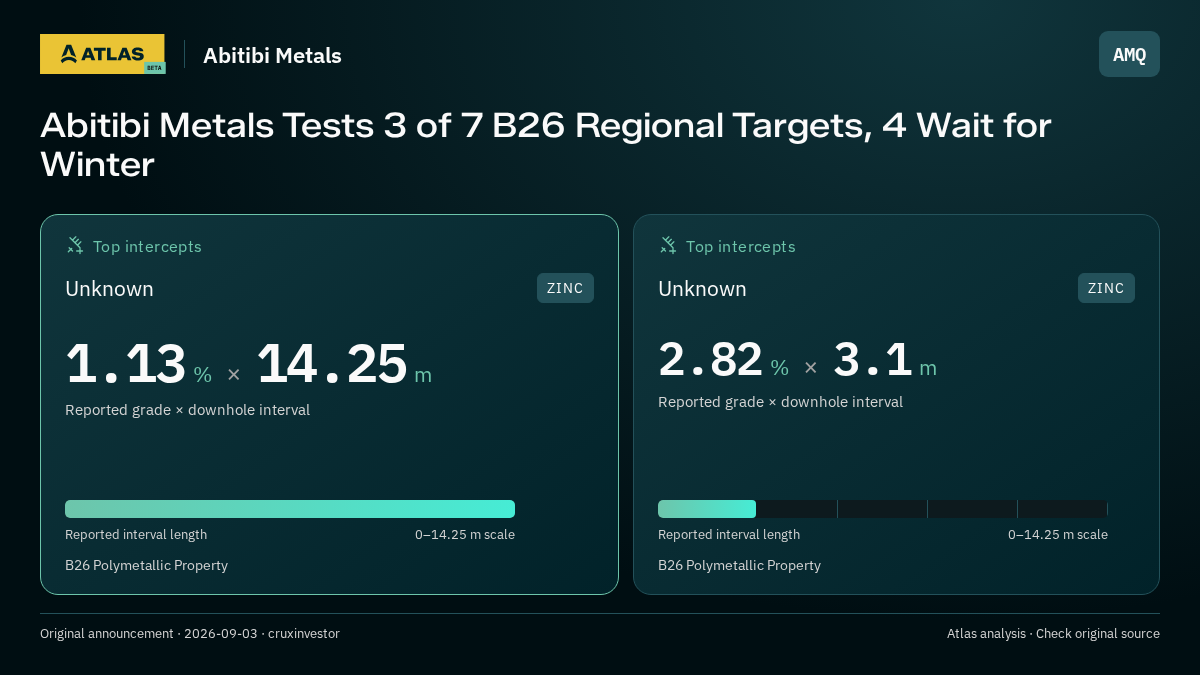The image size is (1200, 675).
Task: Click 'Reported grade × downhole interval' under 1.13%
Action: pyautogui.click(x=187, y=410)
